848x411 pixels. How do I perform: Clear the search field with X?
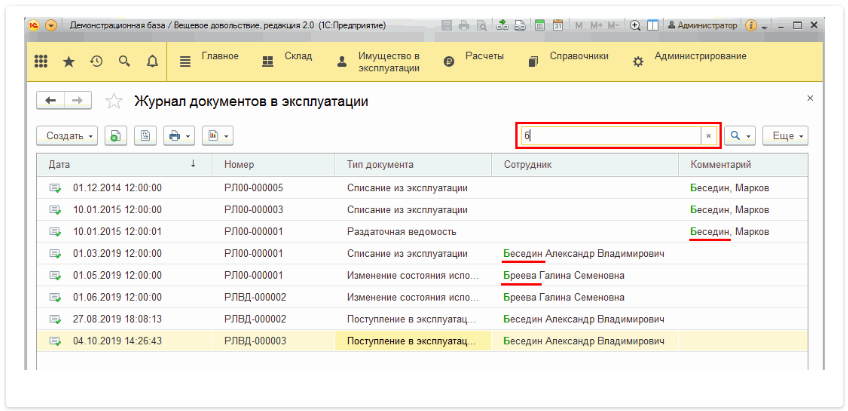[708, 135]
